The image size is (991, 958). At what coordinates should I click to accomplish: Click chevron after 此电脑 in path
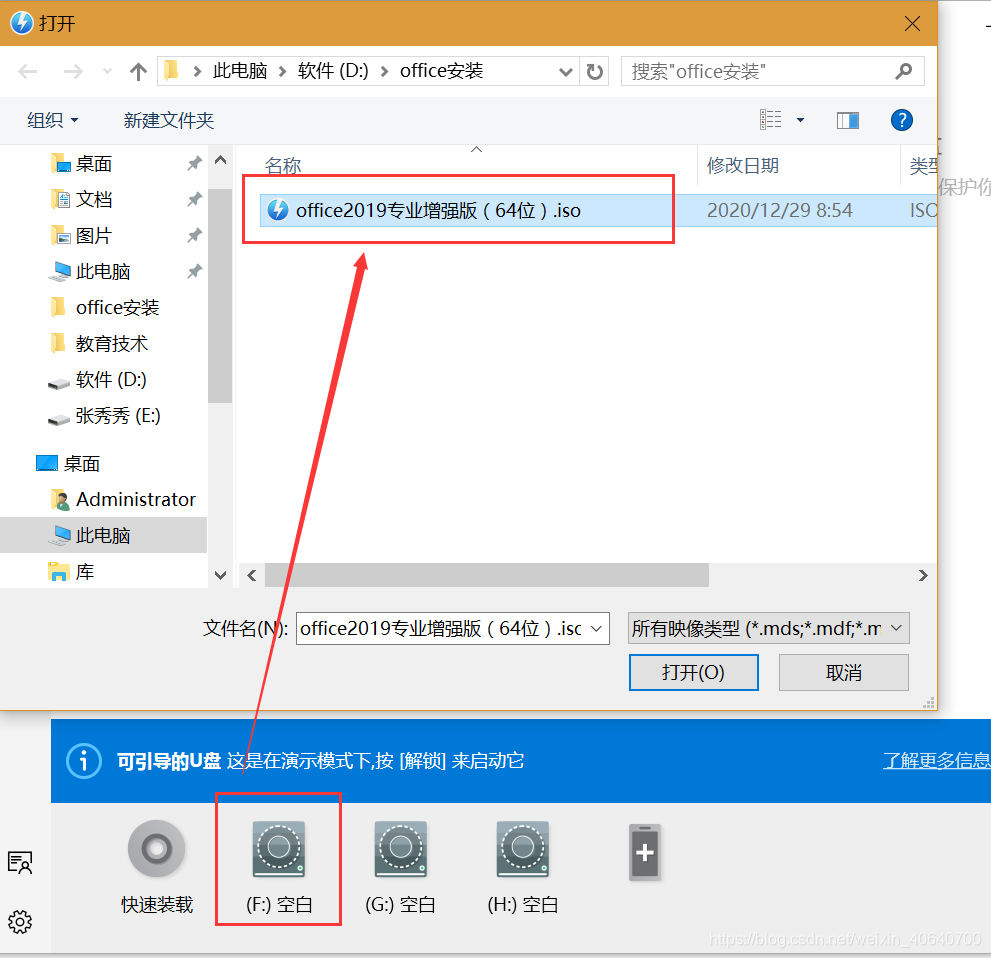pos(283,71)
